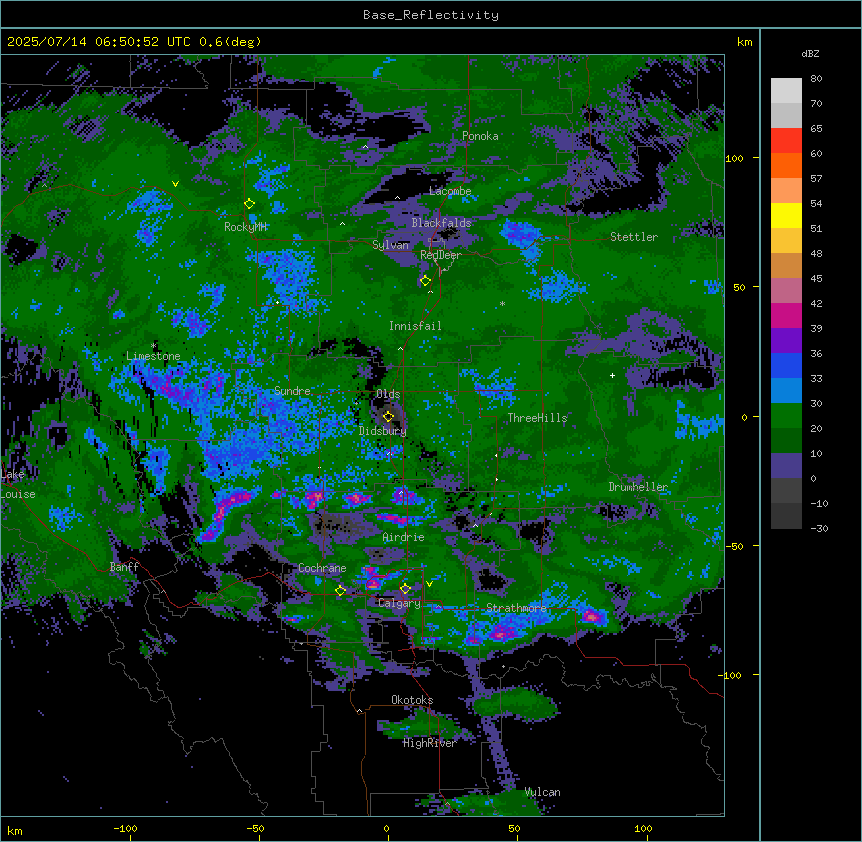The height and width of the screenshot is (842, 862).
Task: Pick the gold 48-51 dBZ legend swatch
Action: coord(786,240)
